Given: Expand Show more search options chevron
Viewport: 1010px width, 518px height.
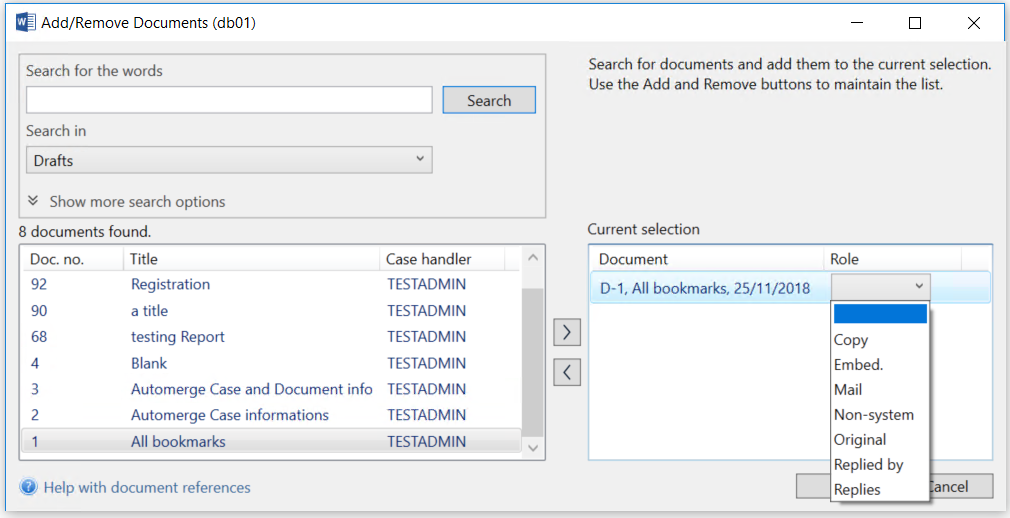Looking at the screenshot, I should click(33, 201).
